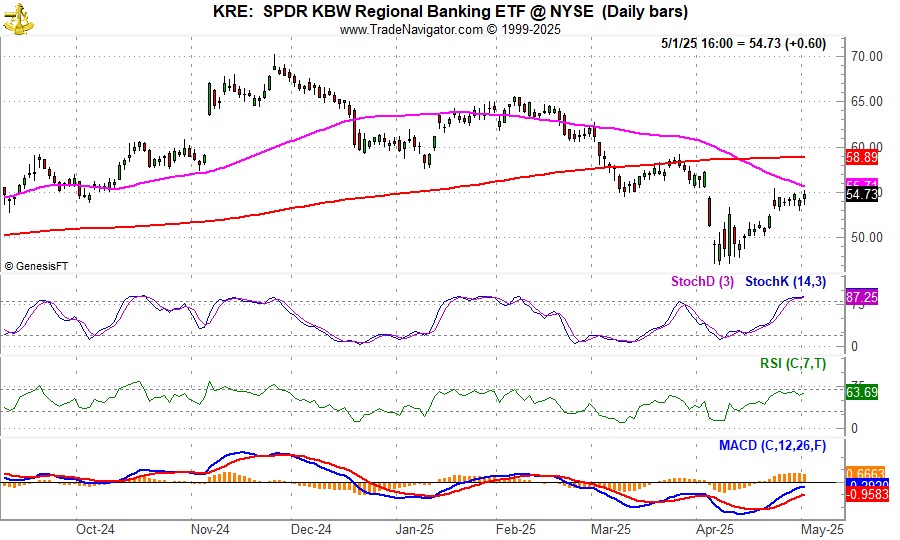Click the gold Trade Navigator logo icon
The height and width of the screenshot is (540, 900).
point(18,18)
